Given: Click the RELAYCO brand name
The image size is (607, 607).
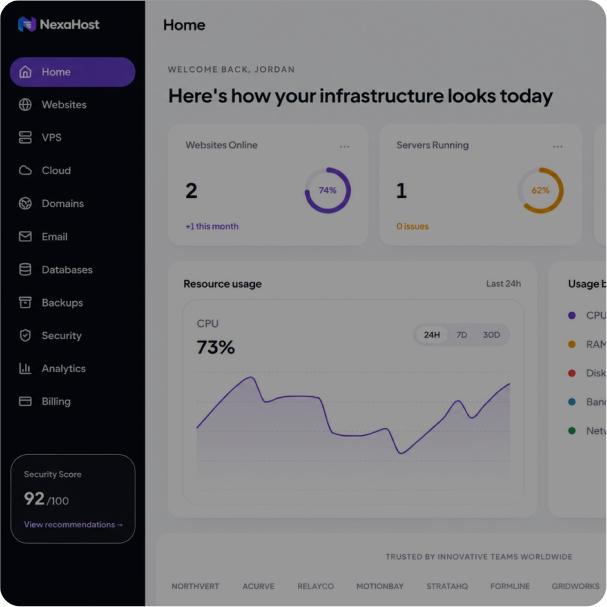Looking at the screenshot, I should [x=316, y=586].
